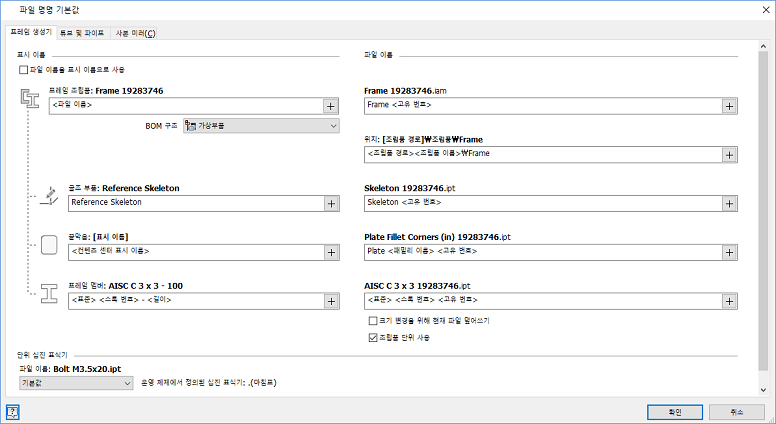Click plus button beside 위치 path field
Image resolution: width=776 pixels, height=424 pixels.
pos(730,154)
